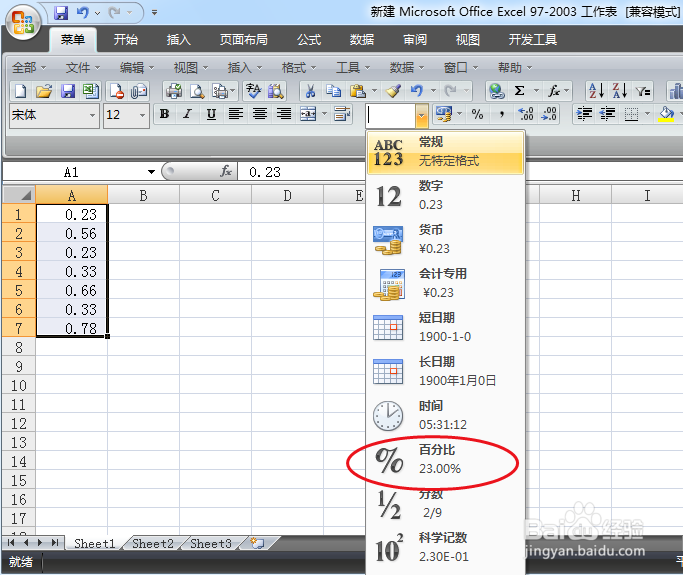The image size is (683, 575).
Task: Click the Insert Hyperlink globe icon
Action: point(497,91)
